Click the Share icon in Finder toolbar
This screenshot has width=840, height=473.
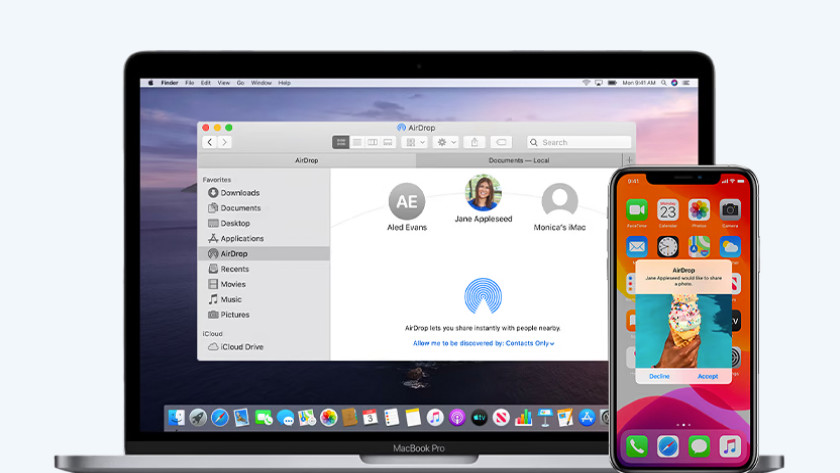point(476,142)
